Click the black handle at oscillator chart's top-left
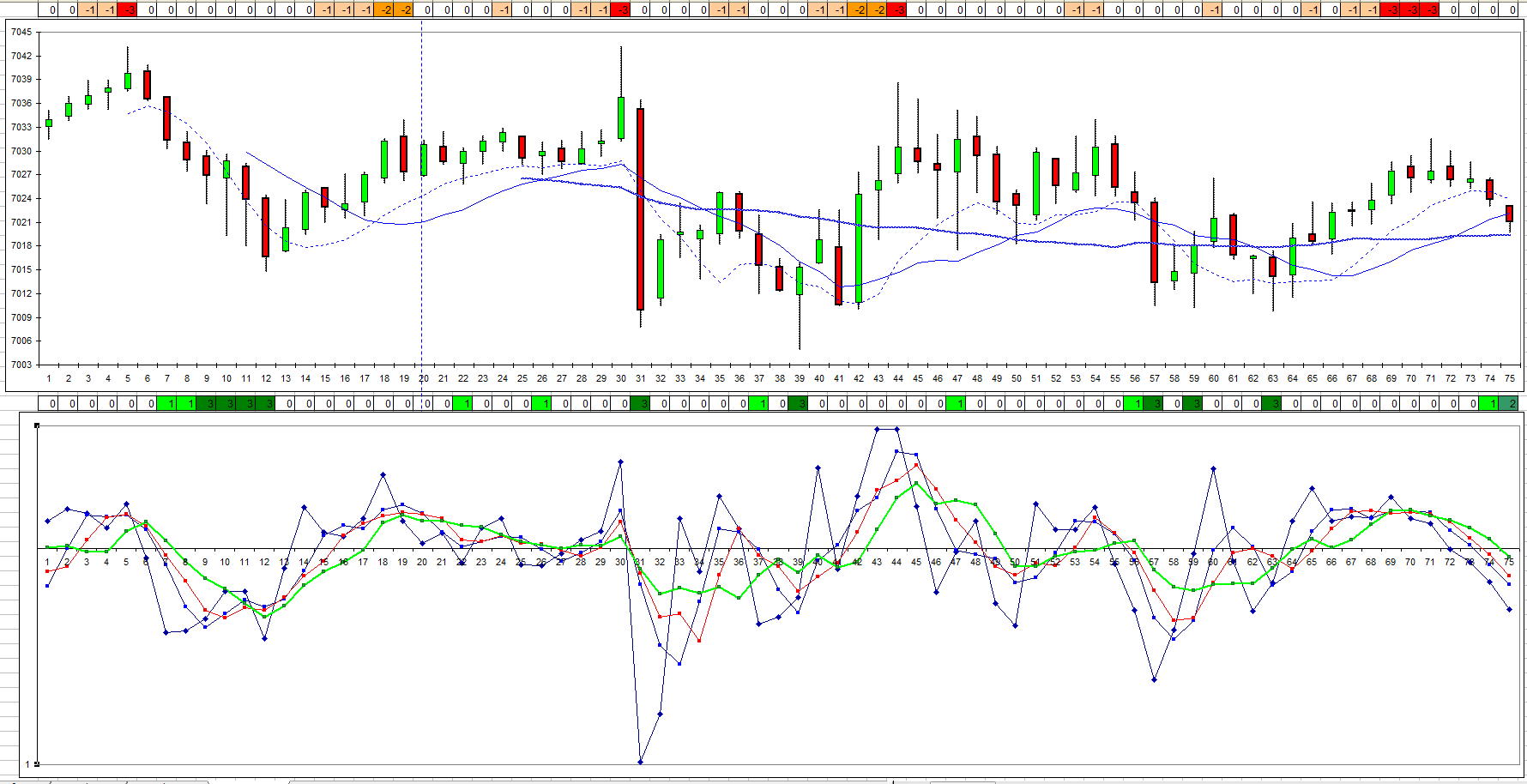1527x784 pixels. (x=36, y=425)
